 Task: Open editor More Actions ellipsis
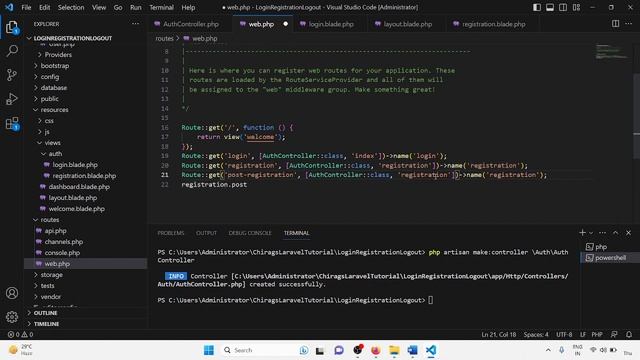tap(629, 24)
